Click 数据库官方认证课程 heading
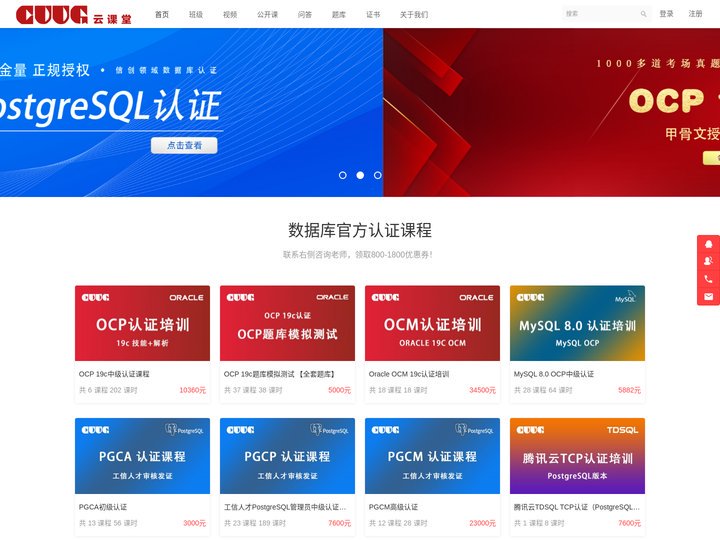 point(360,231)
